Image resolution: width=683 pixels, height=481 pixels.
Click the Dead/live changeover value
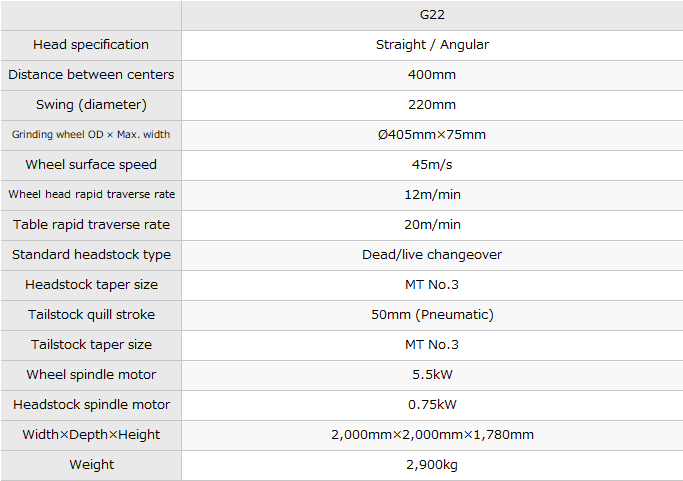pos(432,255)
